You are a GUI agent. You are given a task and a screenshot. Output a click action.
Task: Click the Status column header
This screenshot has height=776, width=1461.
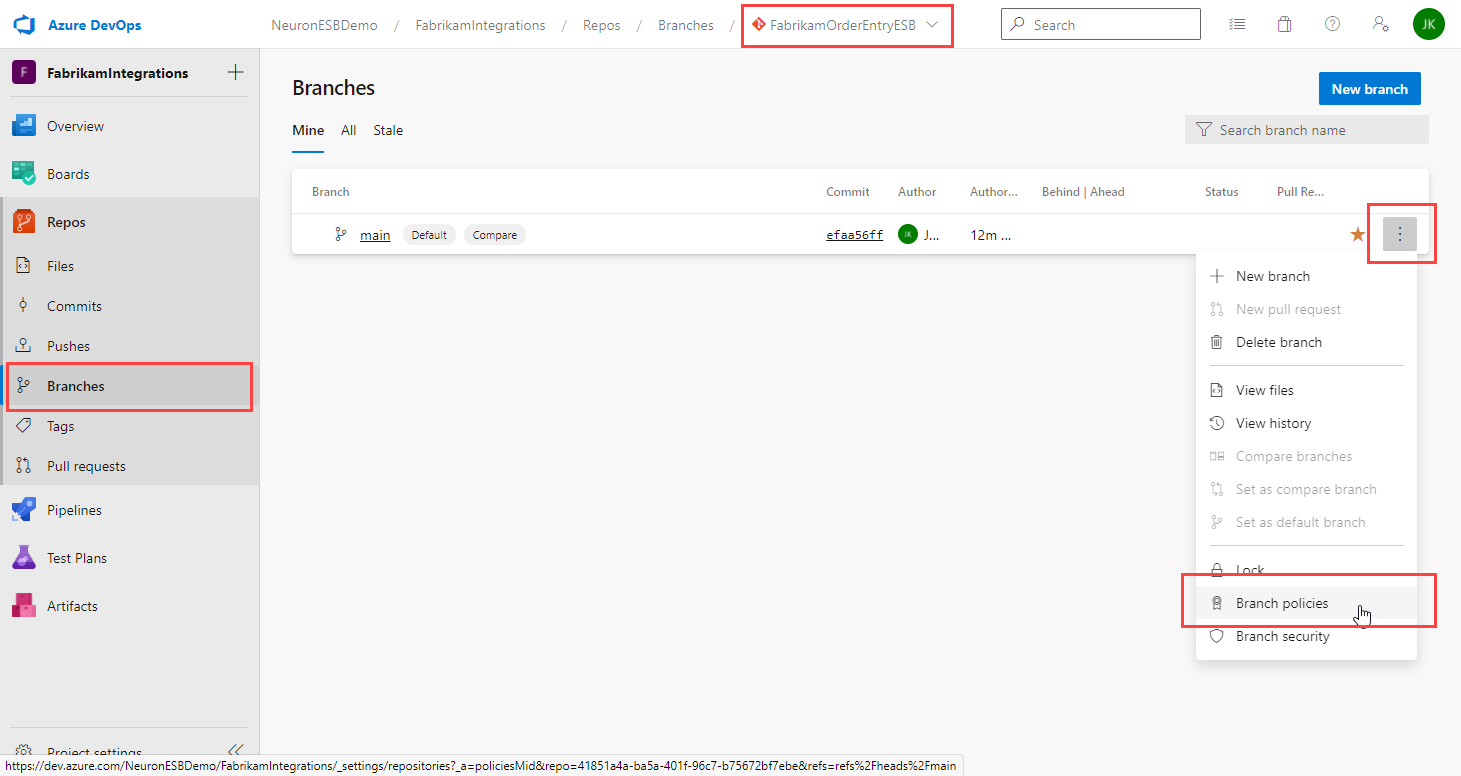[x=1222, y=192]
